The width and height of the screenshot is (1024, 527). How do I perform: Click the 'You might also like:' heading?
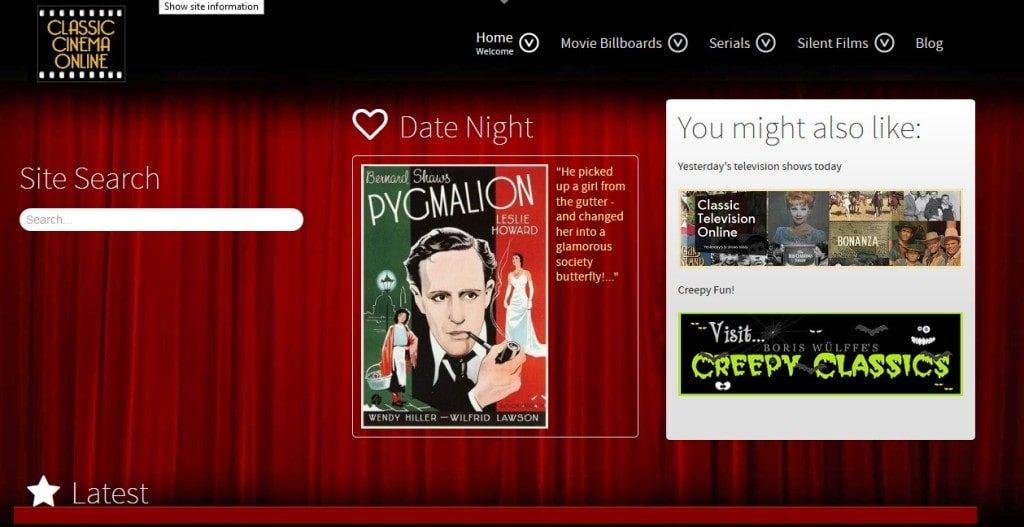[799, 127]
